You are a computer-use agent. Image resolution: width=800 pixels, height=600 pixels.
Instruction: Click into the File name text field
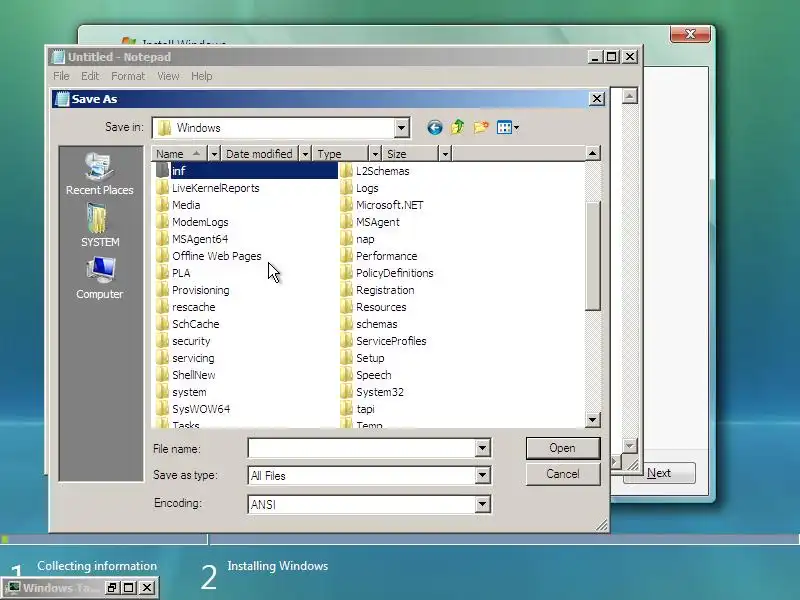coord(362,448)
